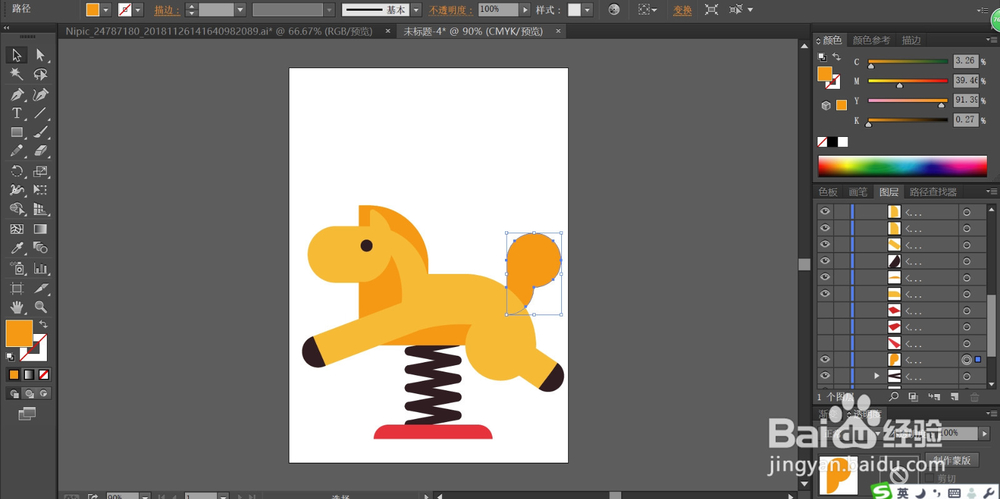Select the Perspective Grid tool
The height and width of the screenshot is (499, 1000).
coord(40,209)
